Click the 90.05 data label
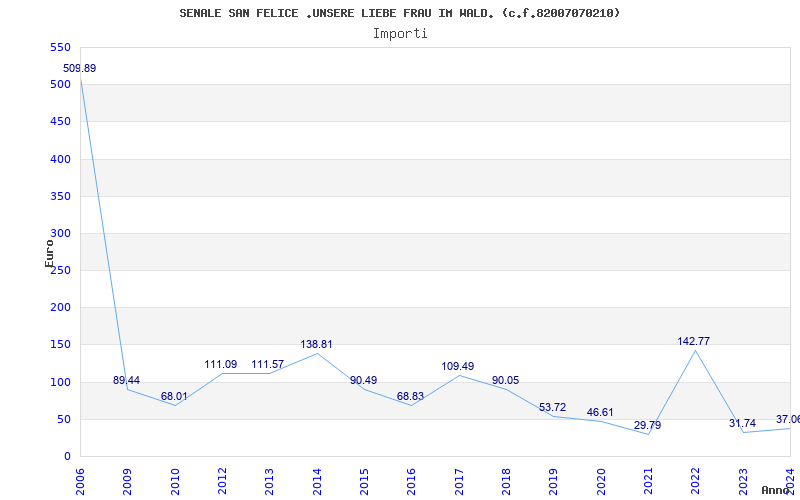 pos(506,381)
